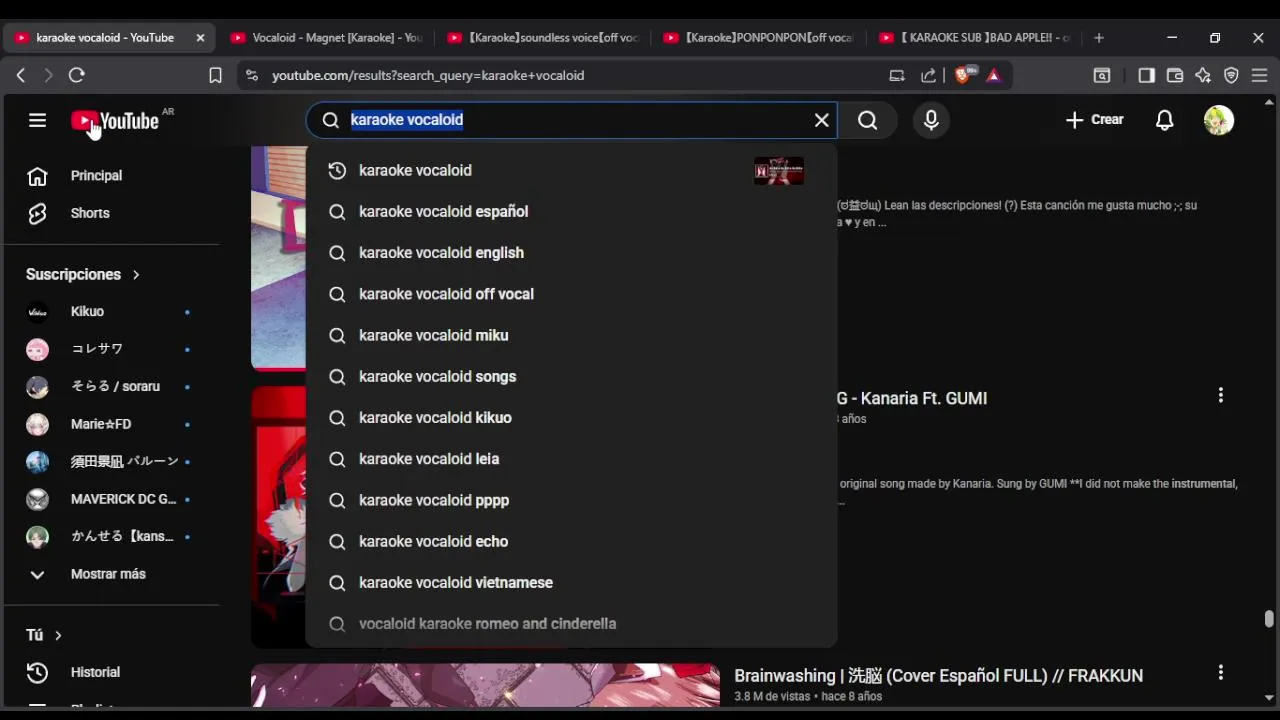Viewport: 1280px width, 720px height.
Task: Click the YouTube logo
Action: click(115, 121)
